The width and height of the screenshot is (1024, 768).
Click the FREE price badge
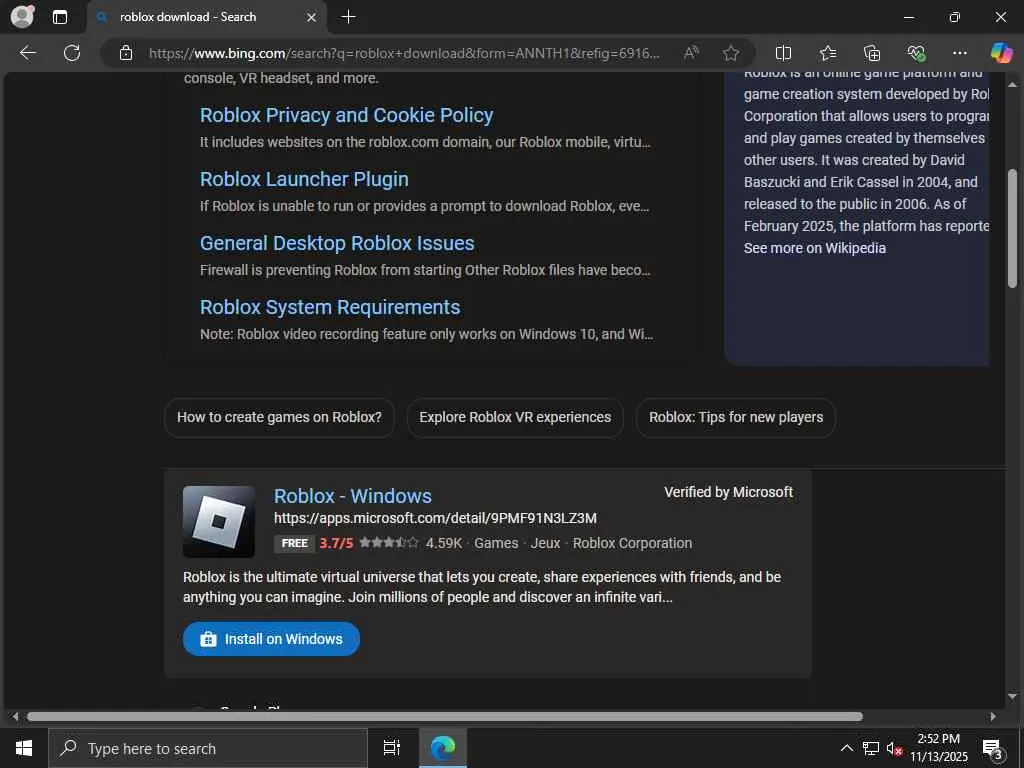tap(295, 543)
